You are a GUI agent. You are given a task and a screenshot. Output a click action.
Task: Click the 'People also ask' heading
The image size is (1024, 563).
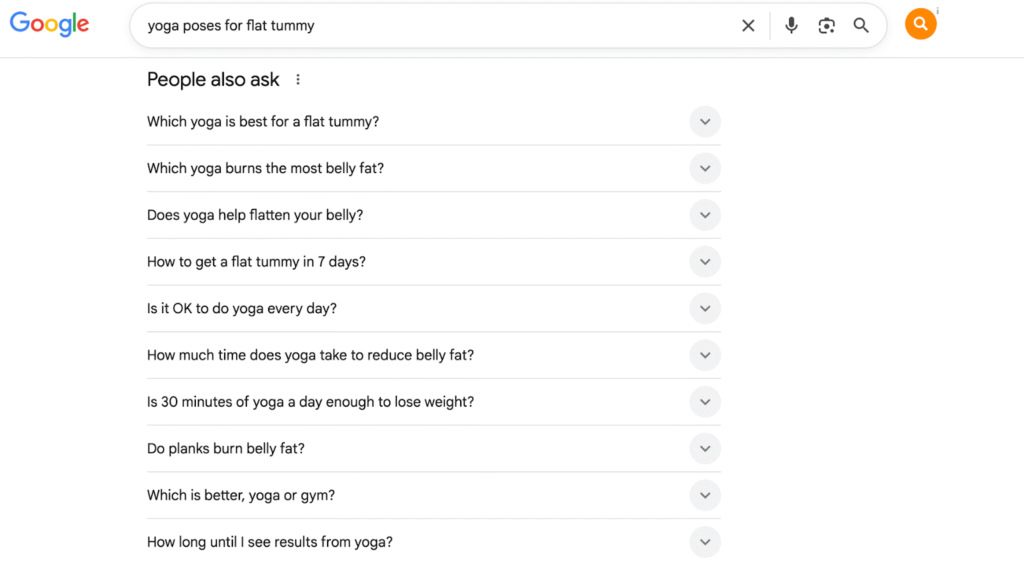[213, 80]
